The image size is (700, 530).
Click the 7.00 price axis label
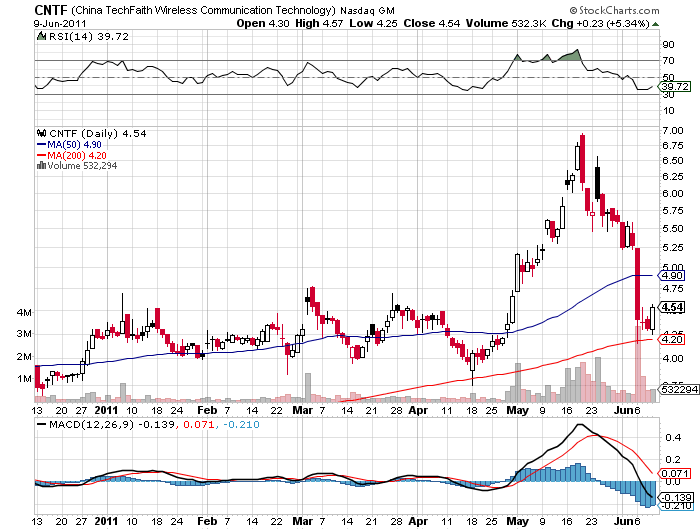tap(673, 130)
